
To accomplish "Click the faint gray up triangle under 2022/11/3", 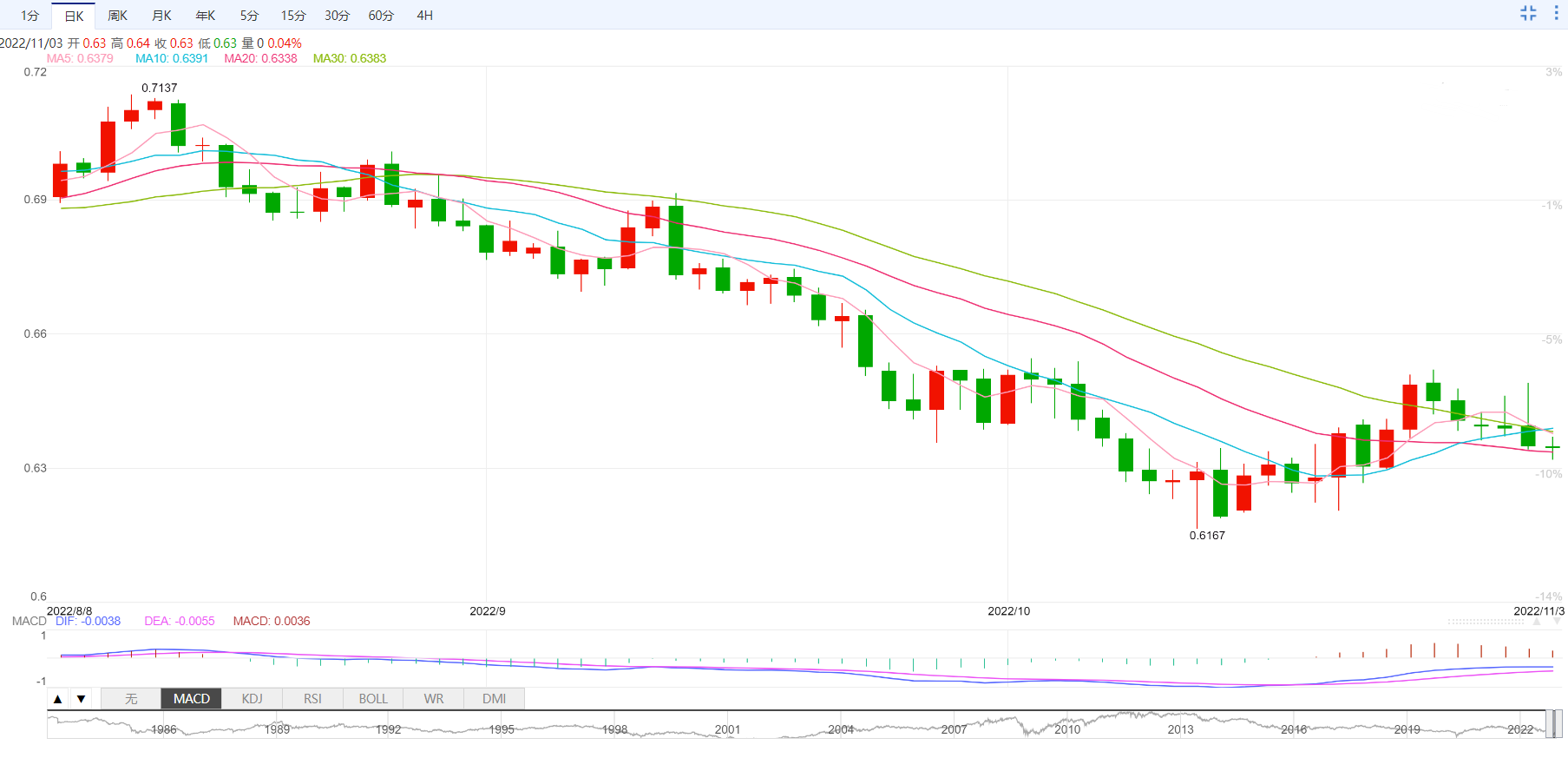I will (x=1537, y=622).
